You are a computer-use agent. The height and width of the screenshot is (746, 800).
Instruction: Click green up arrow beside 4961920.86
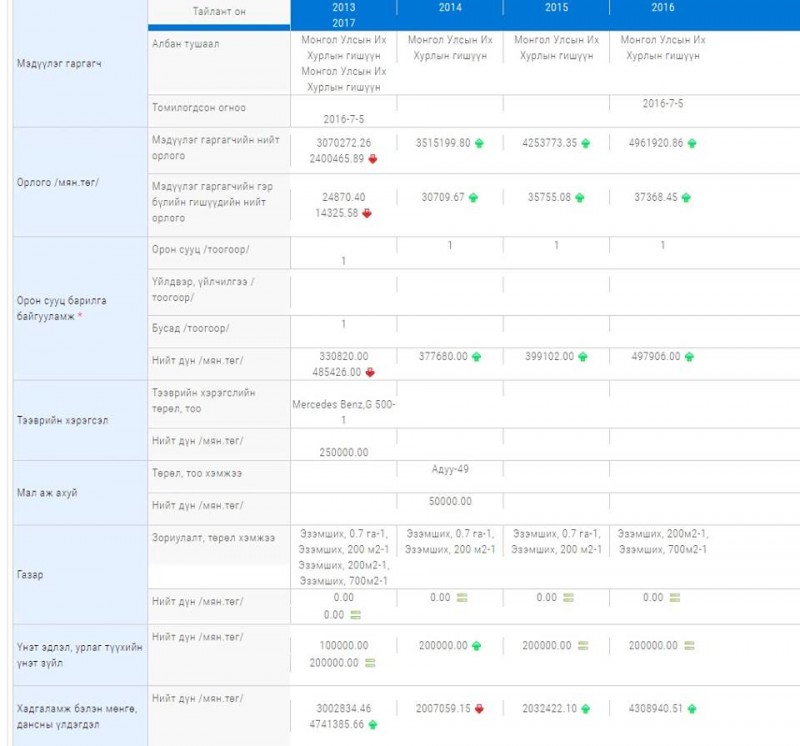pos(692,143)
